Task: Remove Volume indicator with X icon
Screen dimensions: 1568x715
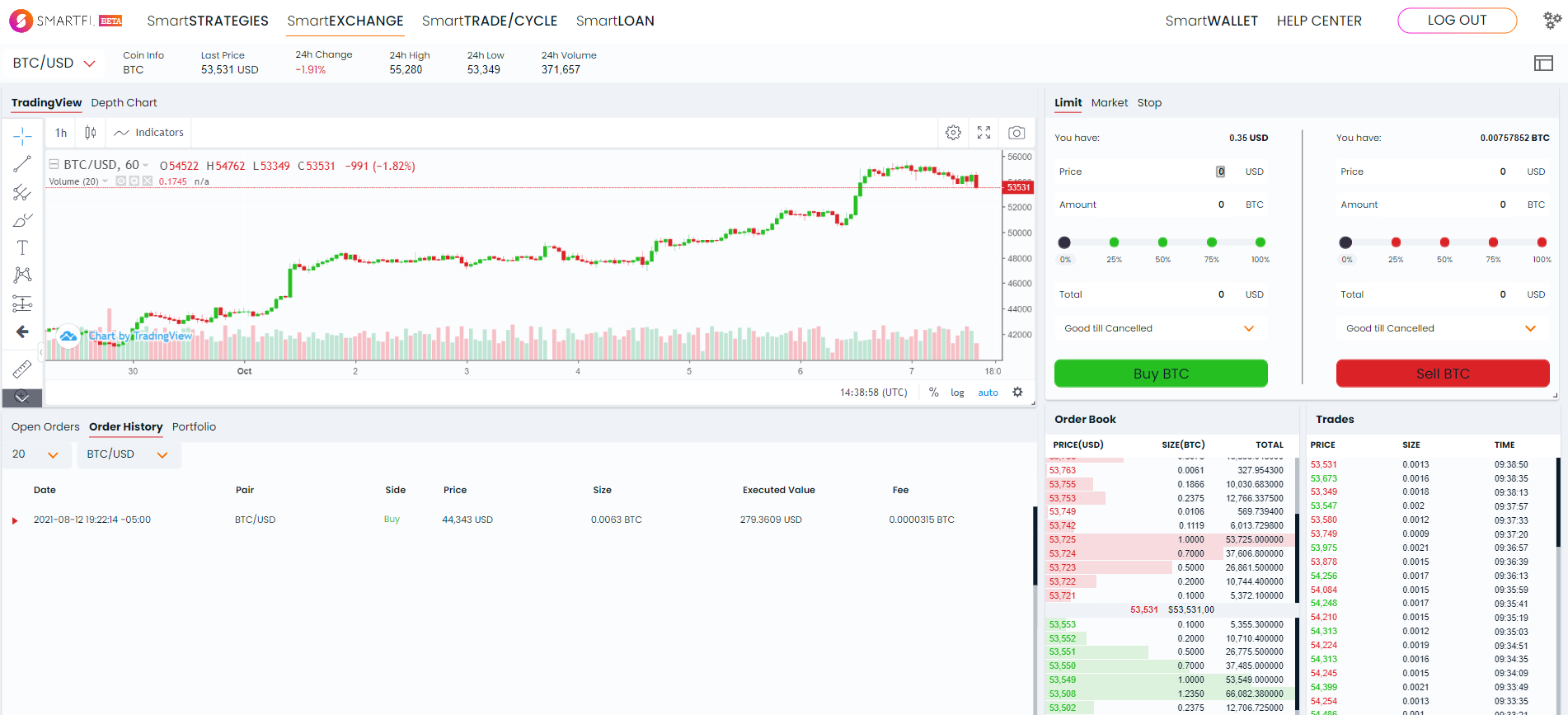Action: (147, 181)
